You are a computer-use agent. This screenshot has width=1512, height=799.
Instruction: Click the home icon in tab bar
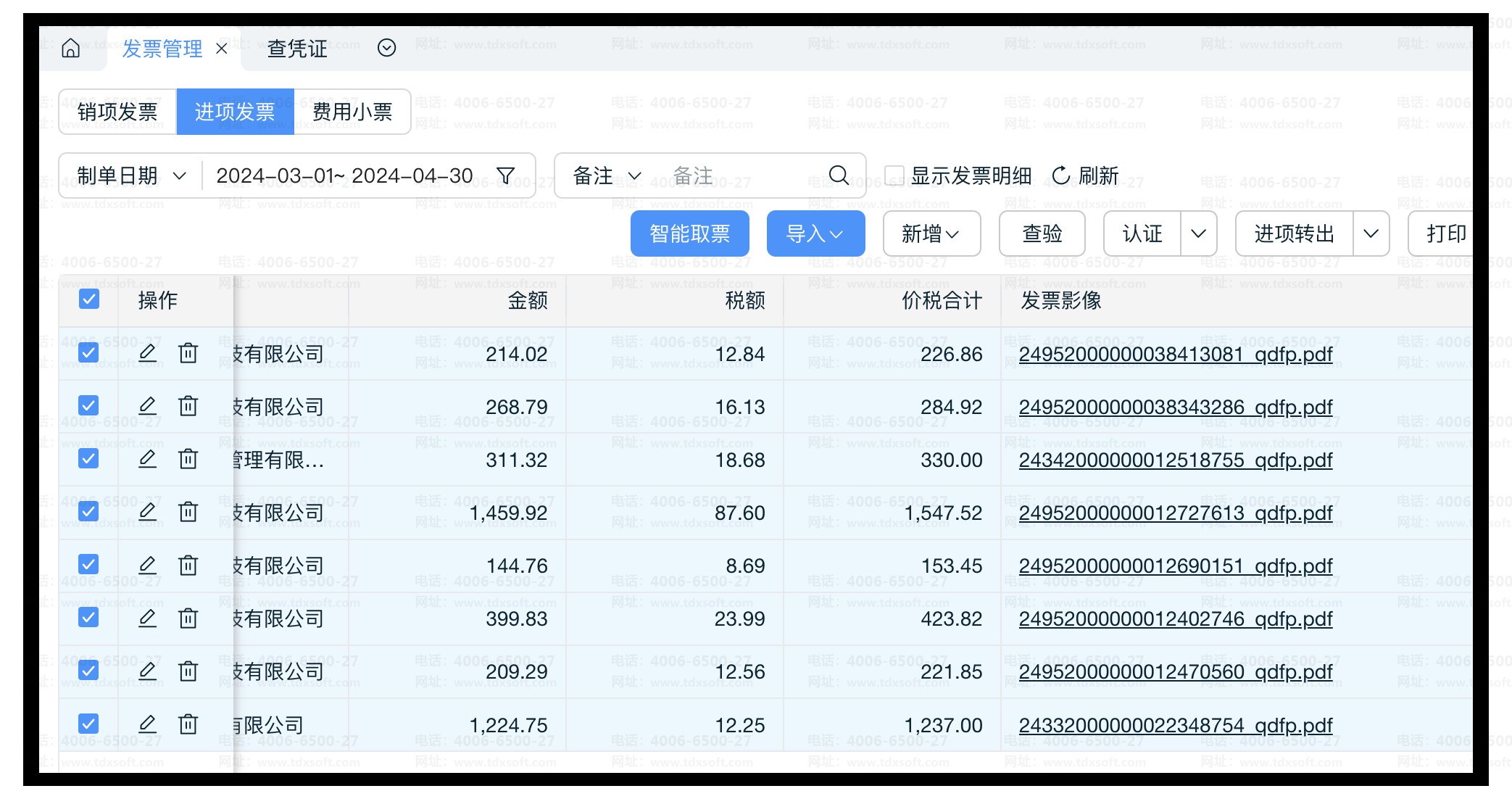pos(71,49)
